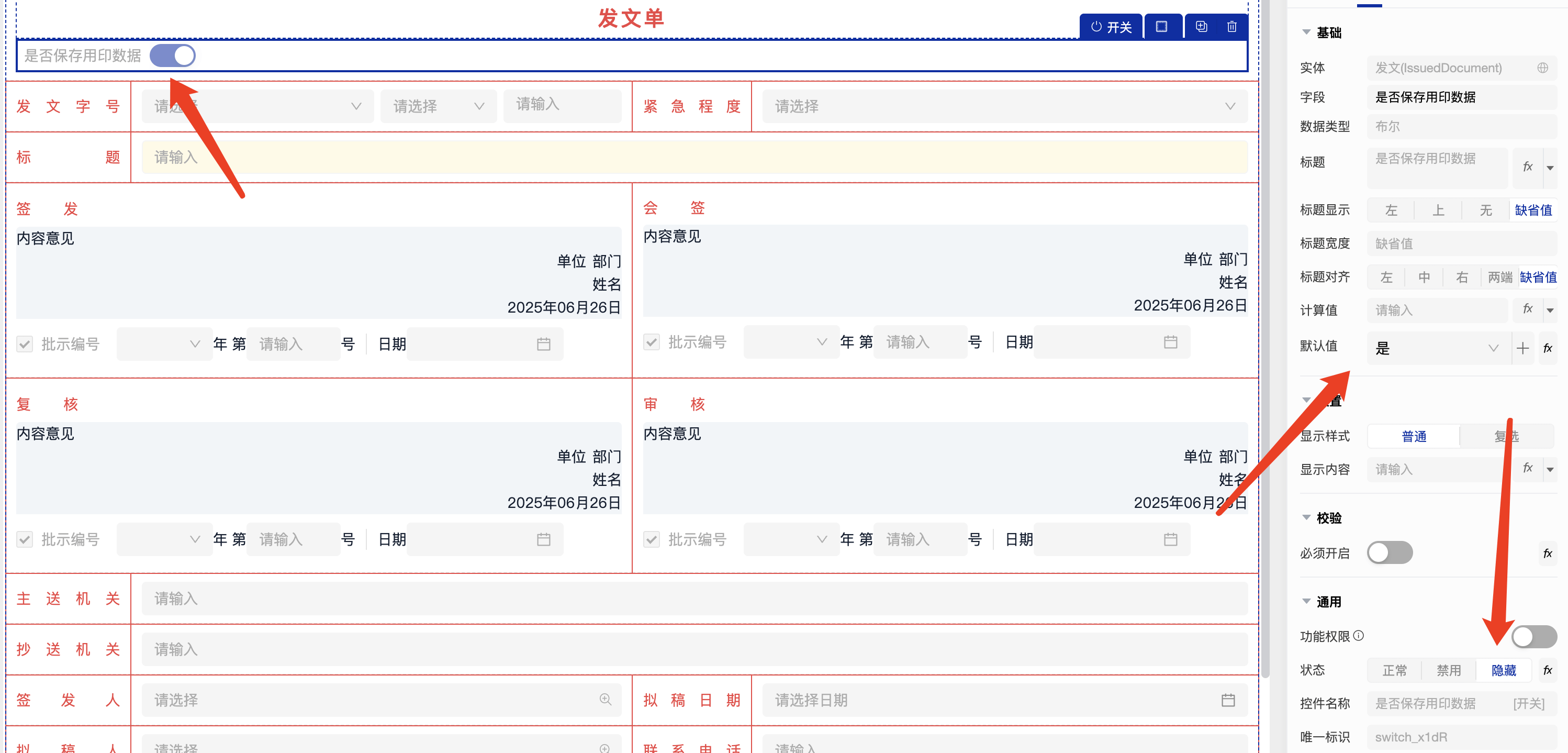Delete the selected switch control via trash icon
Viewport: 1568px width, 753px height.
tap(1231, 27)
